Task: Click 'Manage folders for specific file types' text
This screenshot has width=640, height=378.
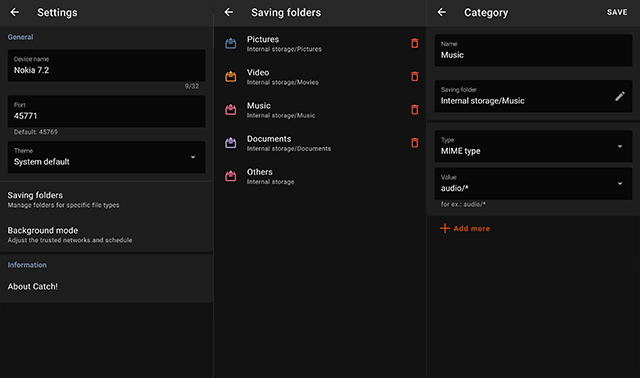Action: [x=63, y=205]
